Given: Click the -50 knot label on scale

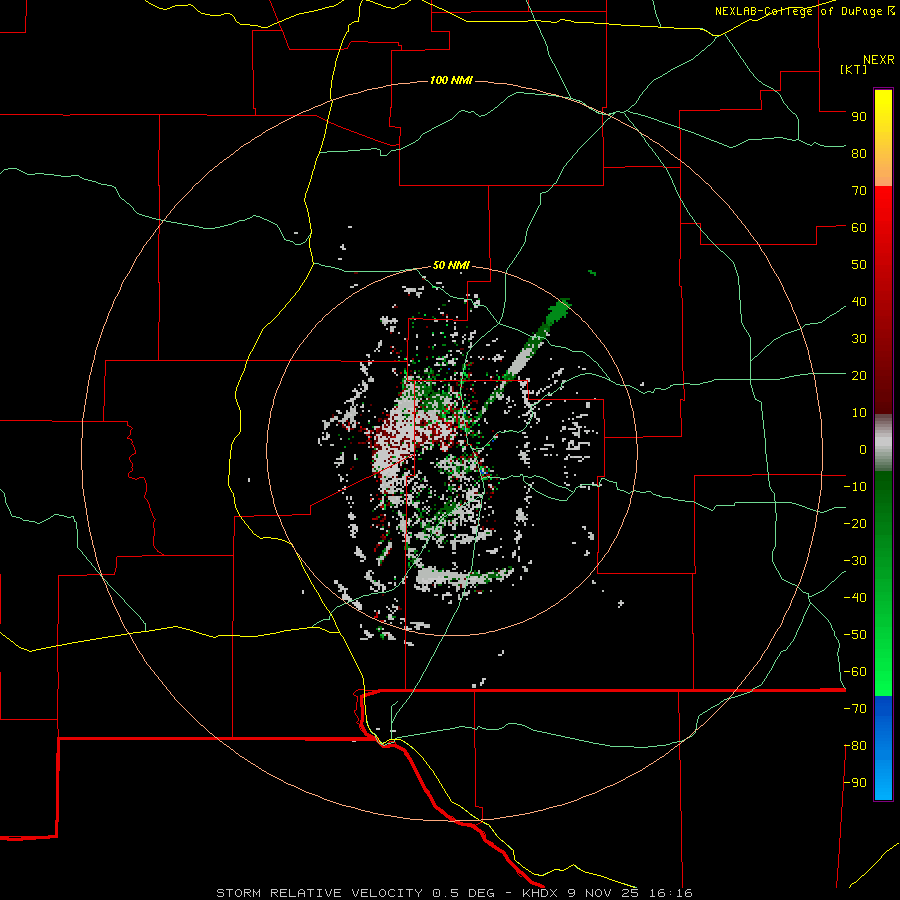Looking at the screenshot, I should (855, 635).
